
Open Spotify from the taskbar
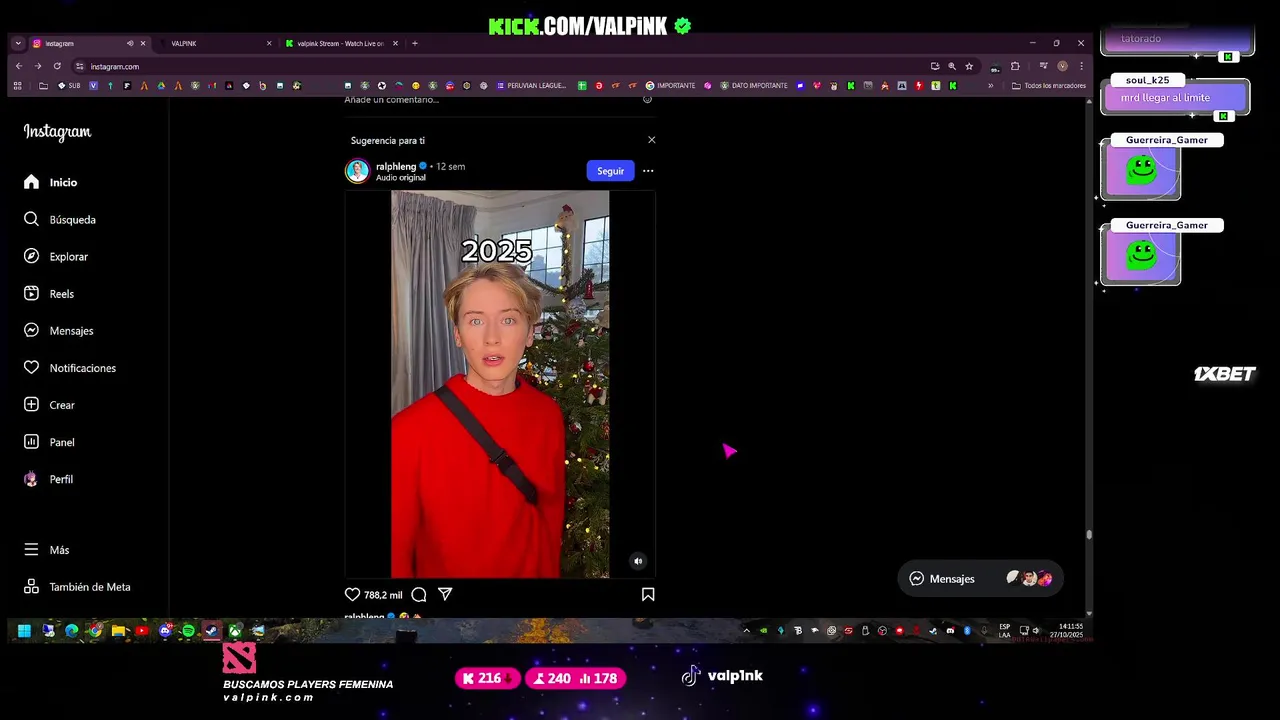click(x=188, y=631)
